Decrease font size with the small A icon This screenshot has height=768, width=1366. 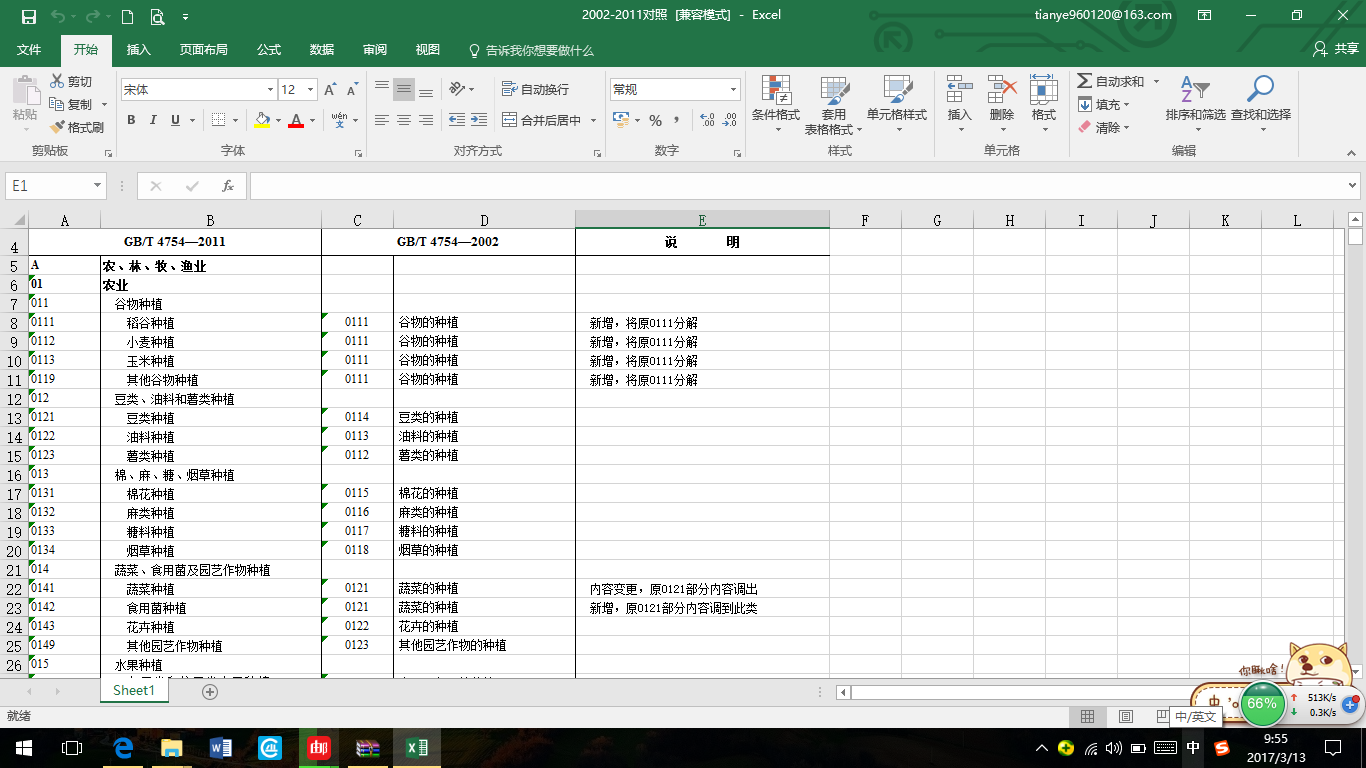click(x=352, y=90)
